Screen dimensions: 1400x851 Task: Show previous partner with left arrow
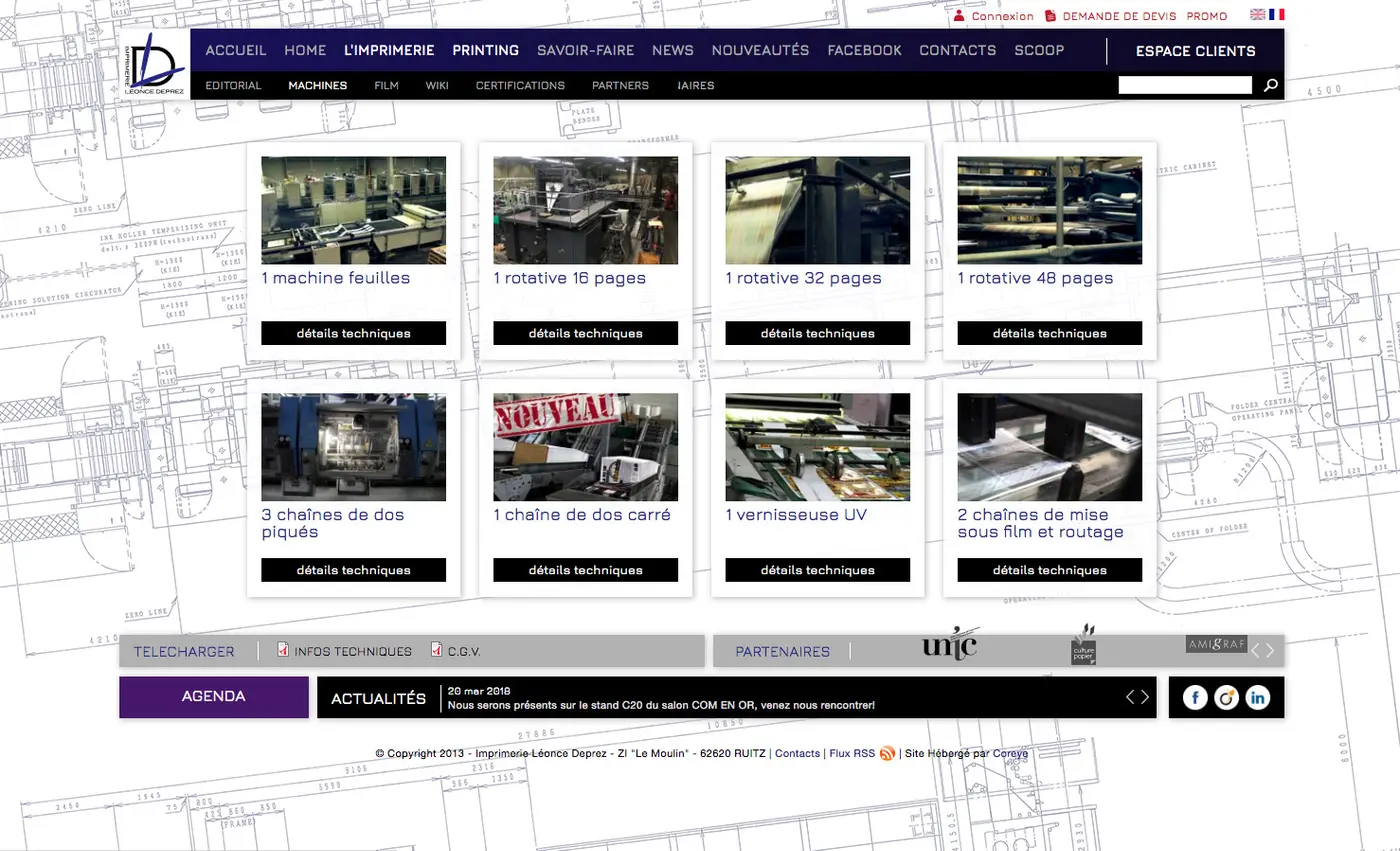1256,650
